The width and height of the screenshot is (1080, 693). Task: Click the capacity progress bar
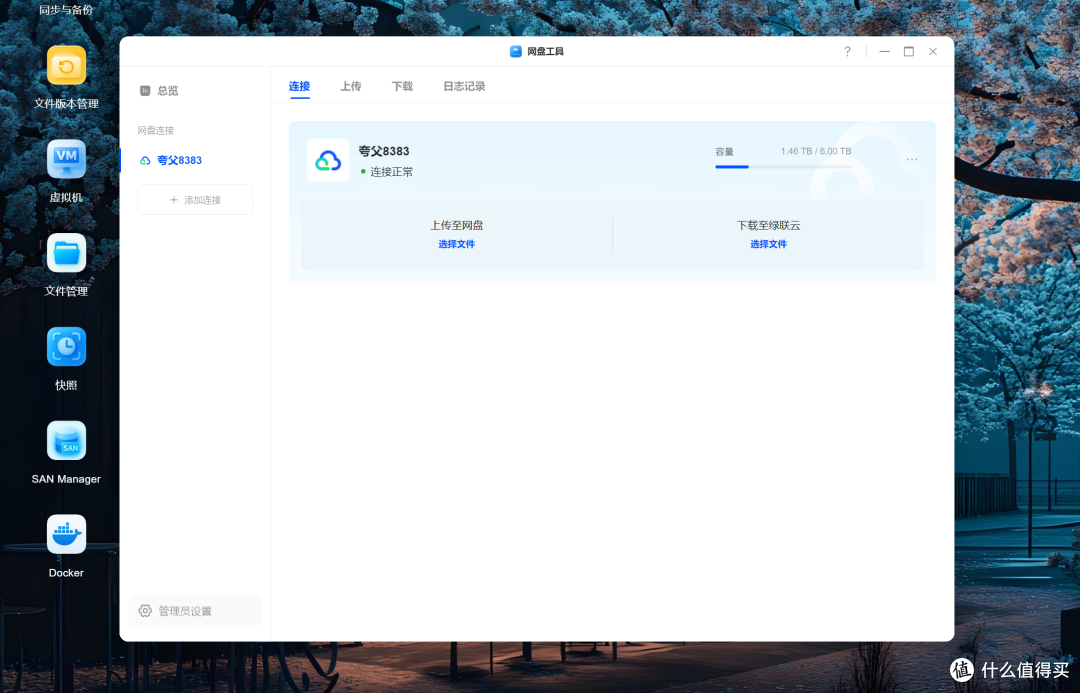[783, 167]
